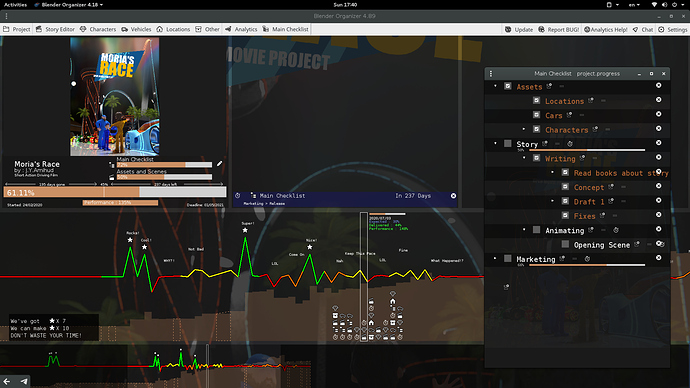Click the pencil edit icon beside Main Checklist bar

pyautogui.click(x=220, y=164)
